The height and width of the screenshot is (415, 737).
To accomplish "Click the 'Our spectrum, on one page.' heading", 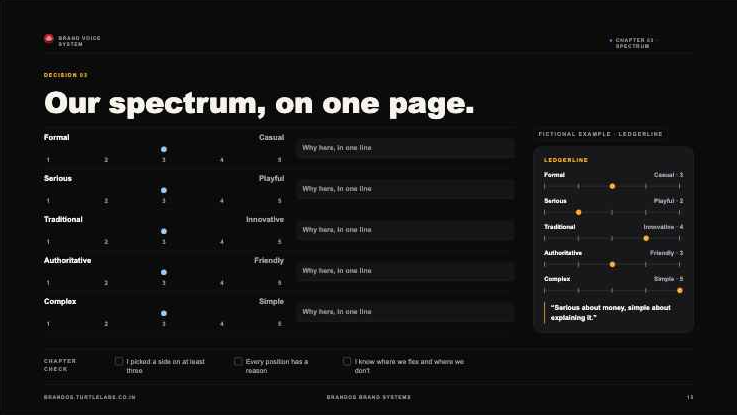I will point(259,103).
